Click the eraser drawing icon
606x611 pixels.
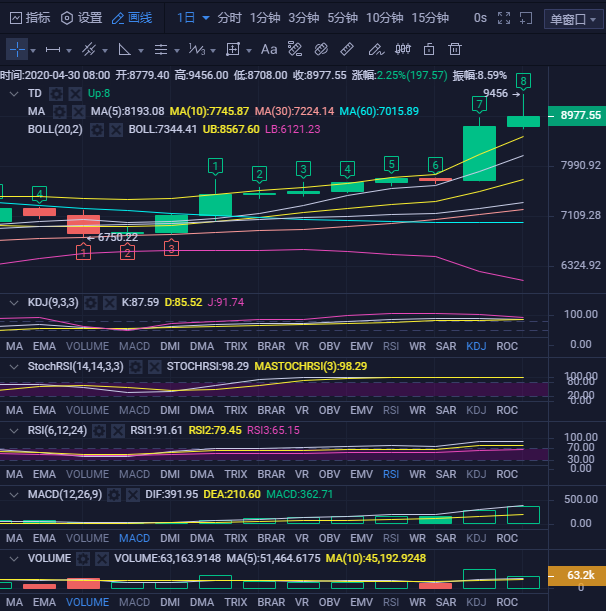coord(321,49)
